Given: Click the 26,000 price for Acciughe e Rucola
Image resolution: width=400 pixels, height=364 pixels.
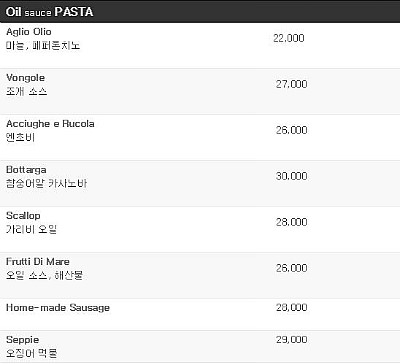Looking at the screenshot, I should [291, 130].
